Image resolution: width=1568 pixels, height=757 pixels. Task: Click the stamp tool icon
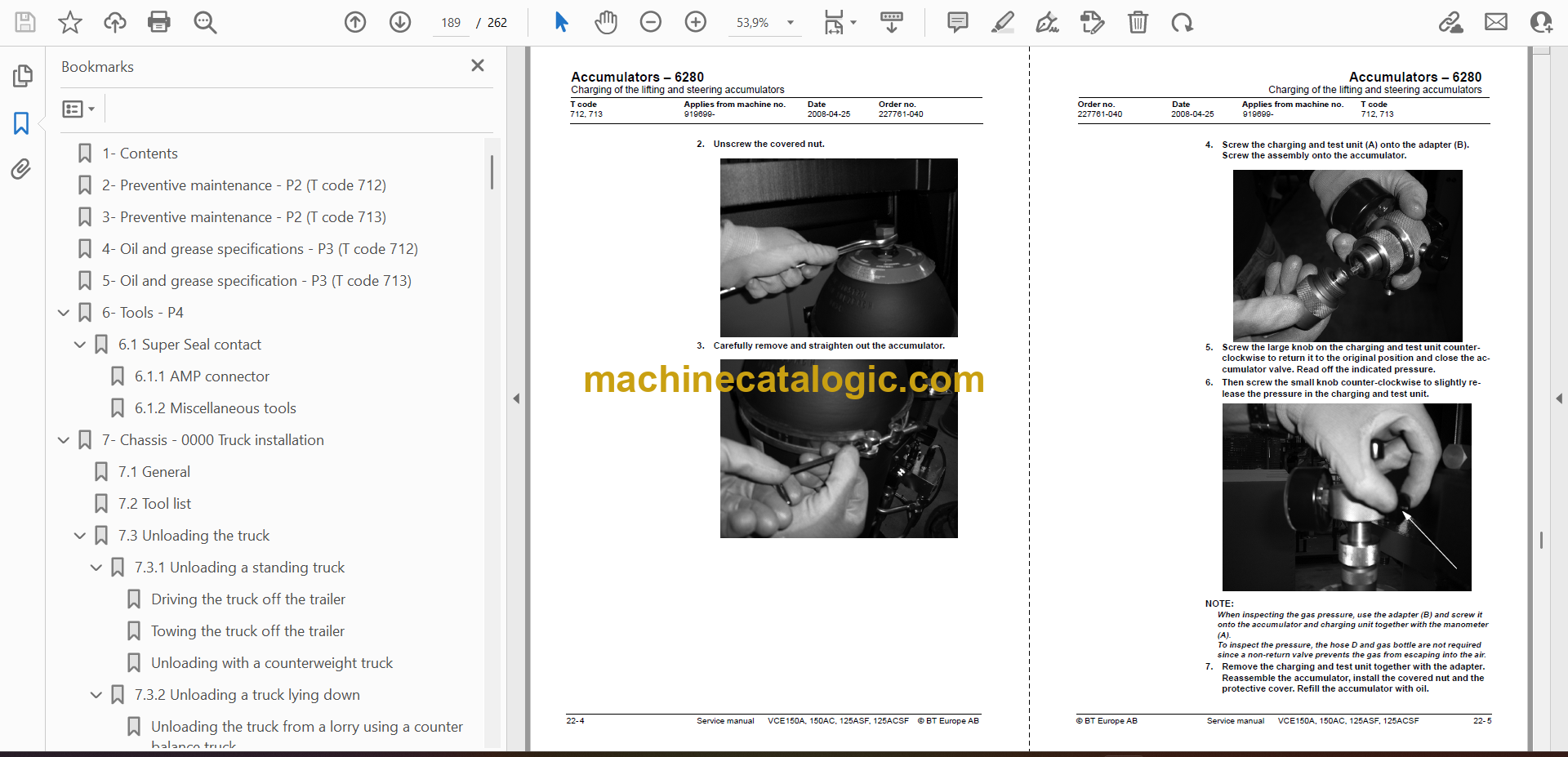click(1092, 22)
